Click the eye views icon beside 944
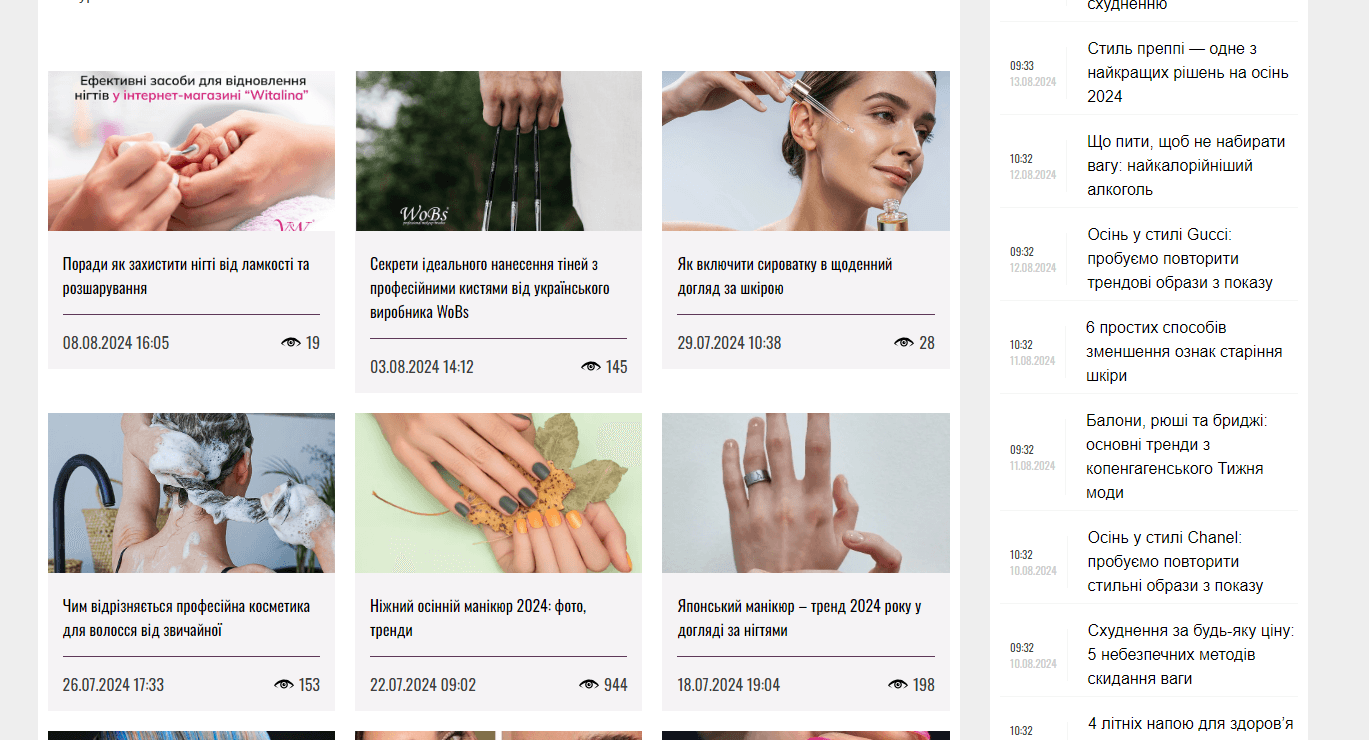This screenshot has width=1369, height=740. point(589,684)
